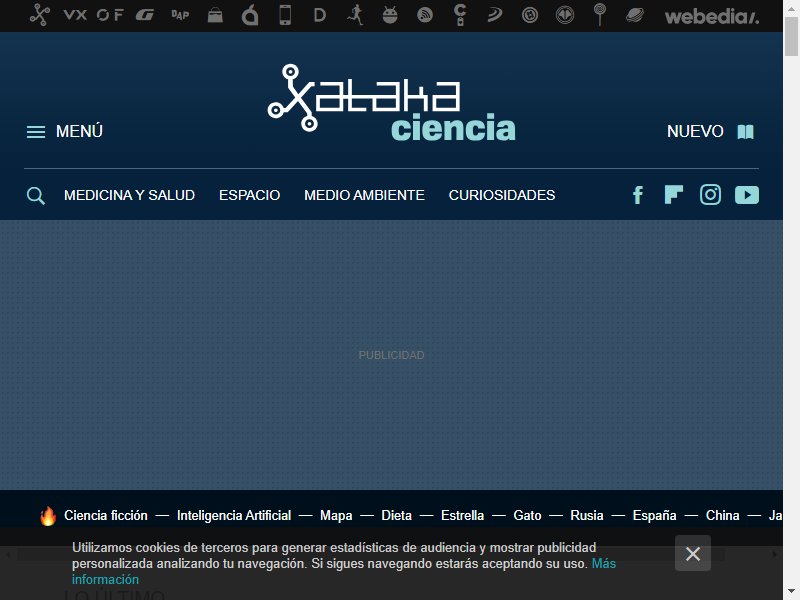Visit the Facebook page icon

[x=638, y=195]
